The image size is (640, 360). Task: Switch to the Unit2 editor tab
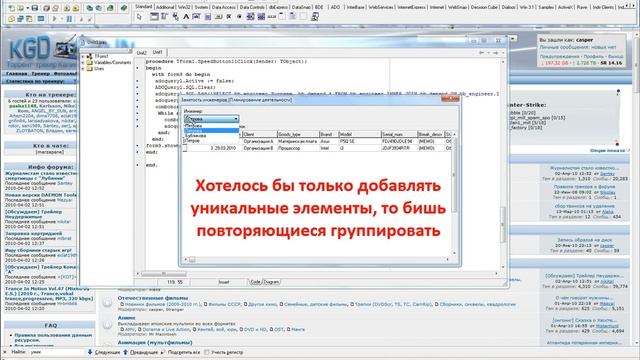click(142, 53)
